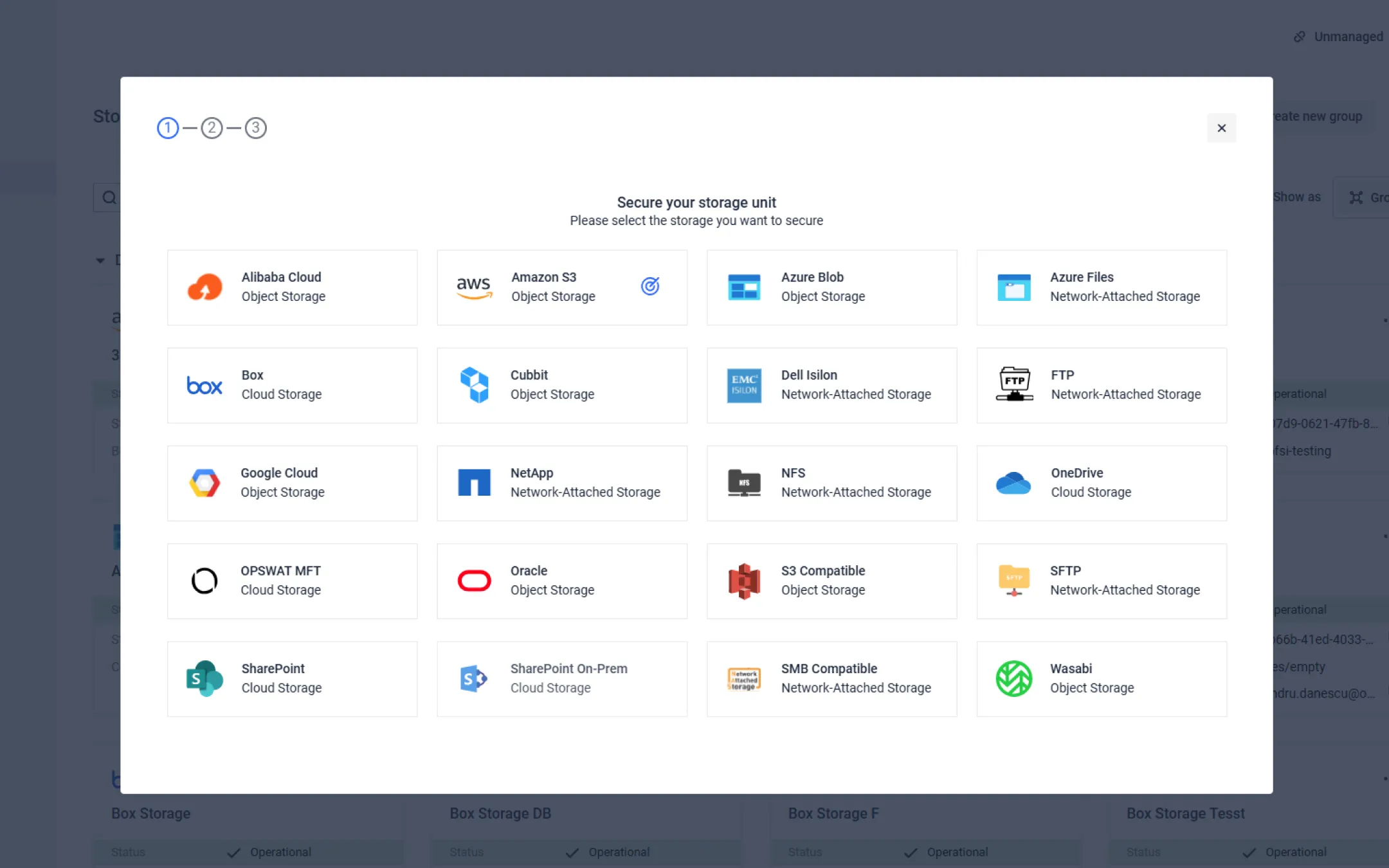The height and width of the screenshot is (868, 1389).
Task: Click step 1 indicator in wizard
Action: tap(168, 128)
